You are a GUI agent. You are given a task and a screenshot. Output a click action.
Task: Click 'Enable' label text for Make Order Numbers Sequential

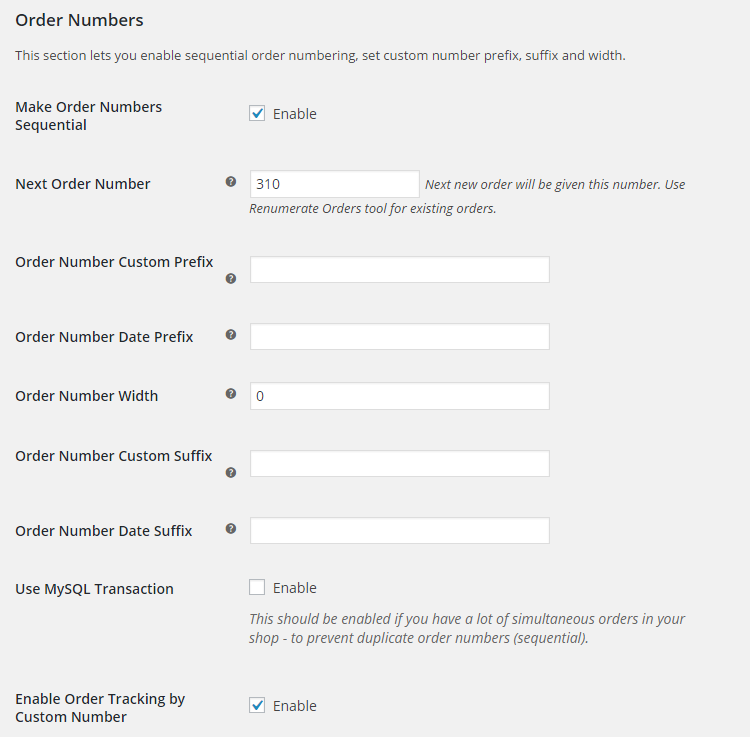tap(295, 114)
